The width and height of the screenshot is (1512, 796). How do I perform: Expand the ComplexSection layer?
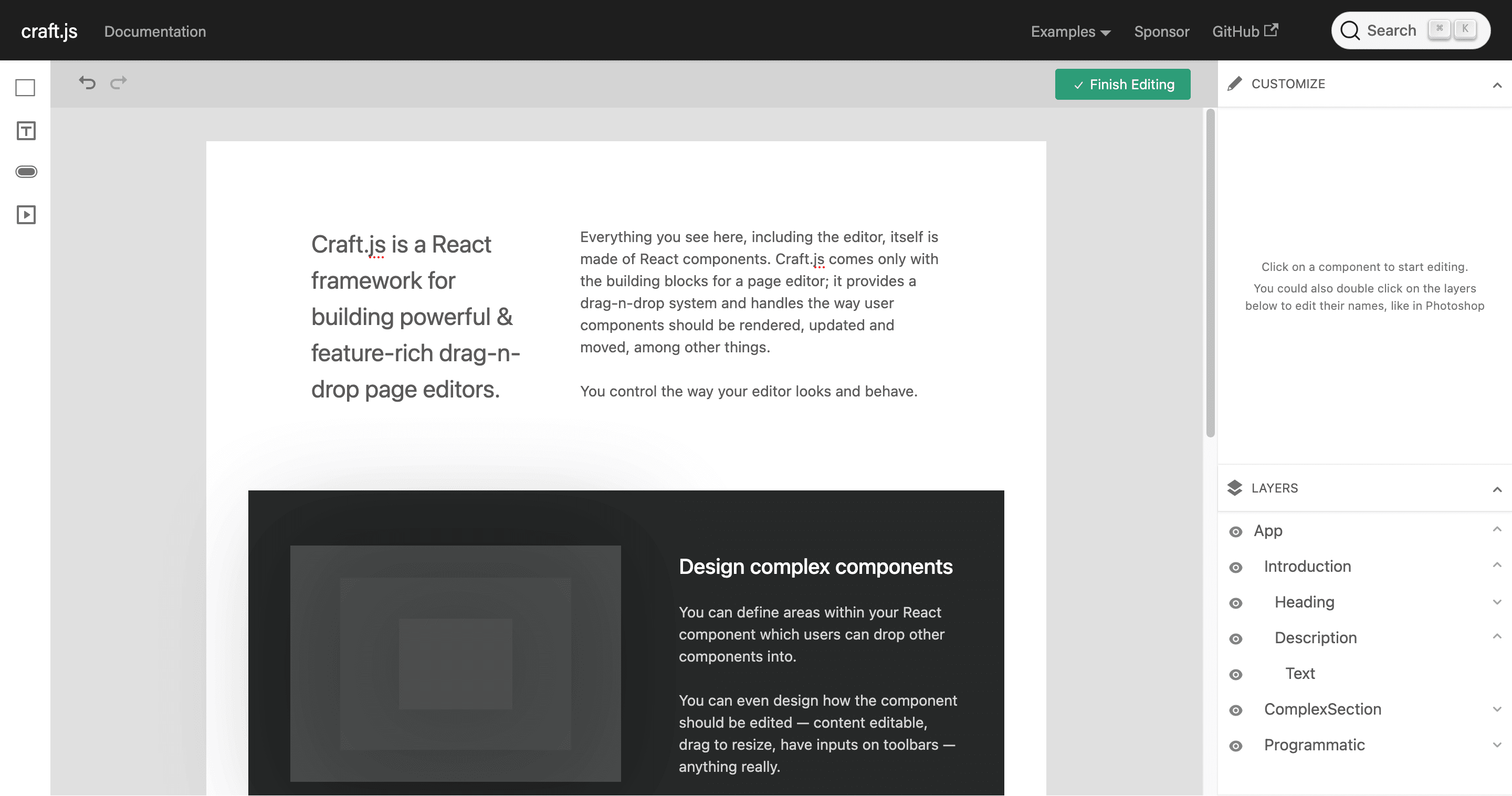[x=1497, y=710]
